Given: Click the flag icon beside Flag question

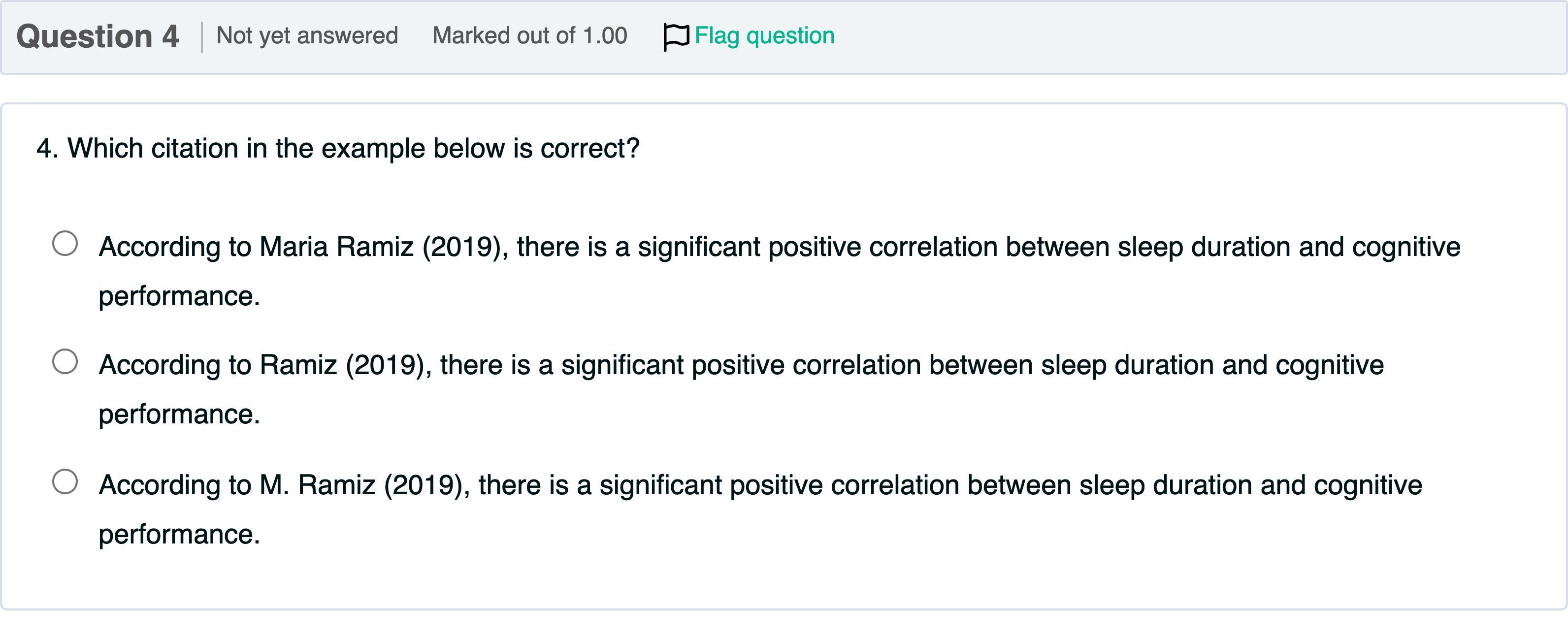Looking at the screenshot, I should click(676, 35).
